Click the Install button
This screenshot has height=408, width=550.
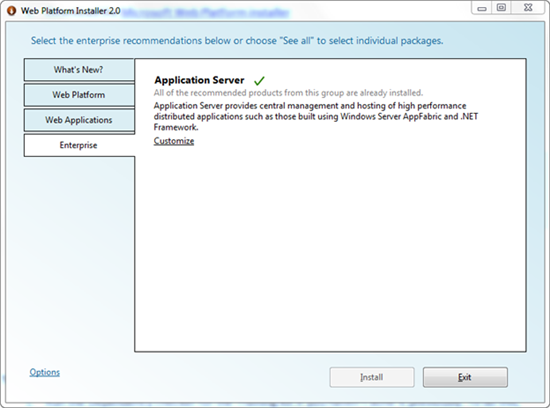[x=372, y=377]
